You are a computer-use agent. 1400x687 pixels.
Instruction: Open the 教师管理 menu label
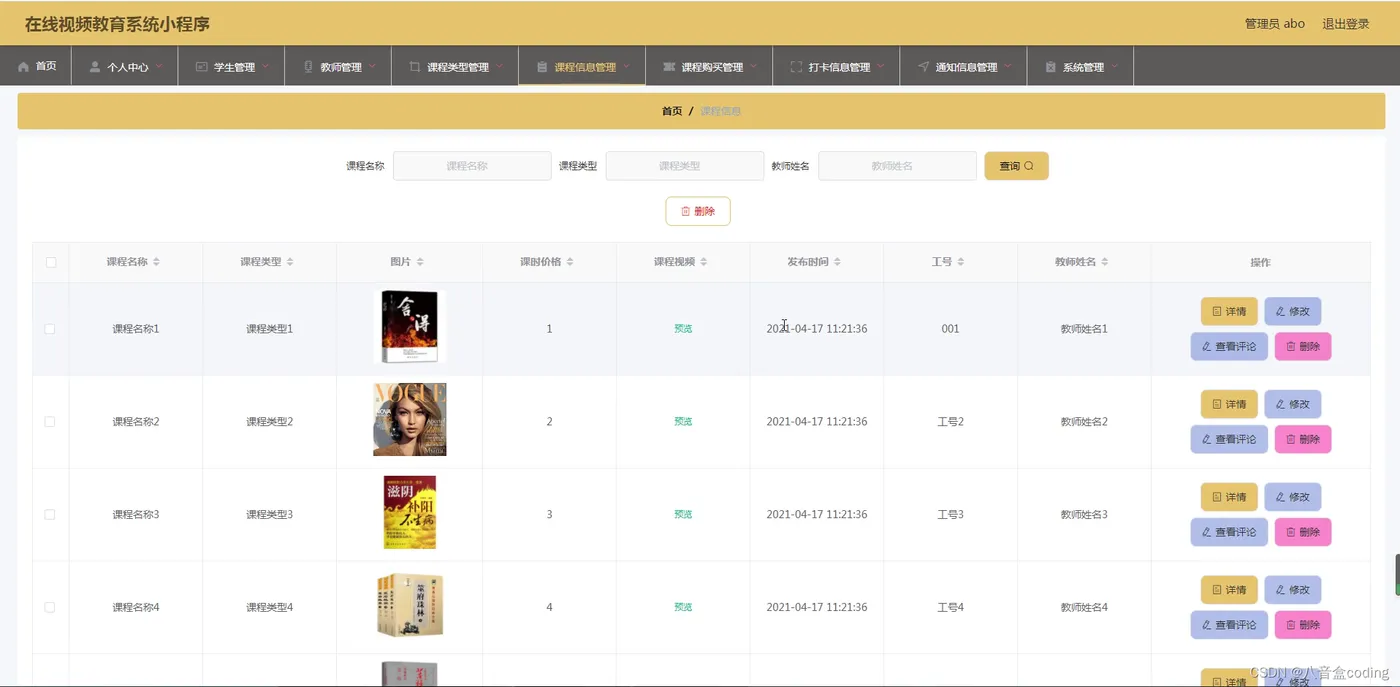[341, 67]
